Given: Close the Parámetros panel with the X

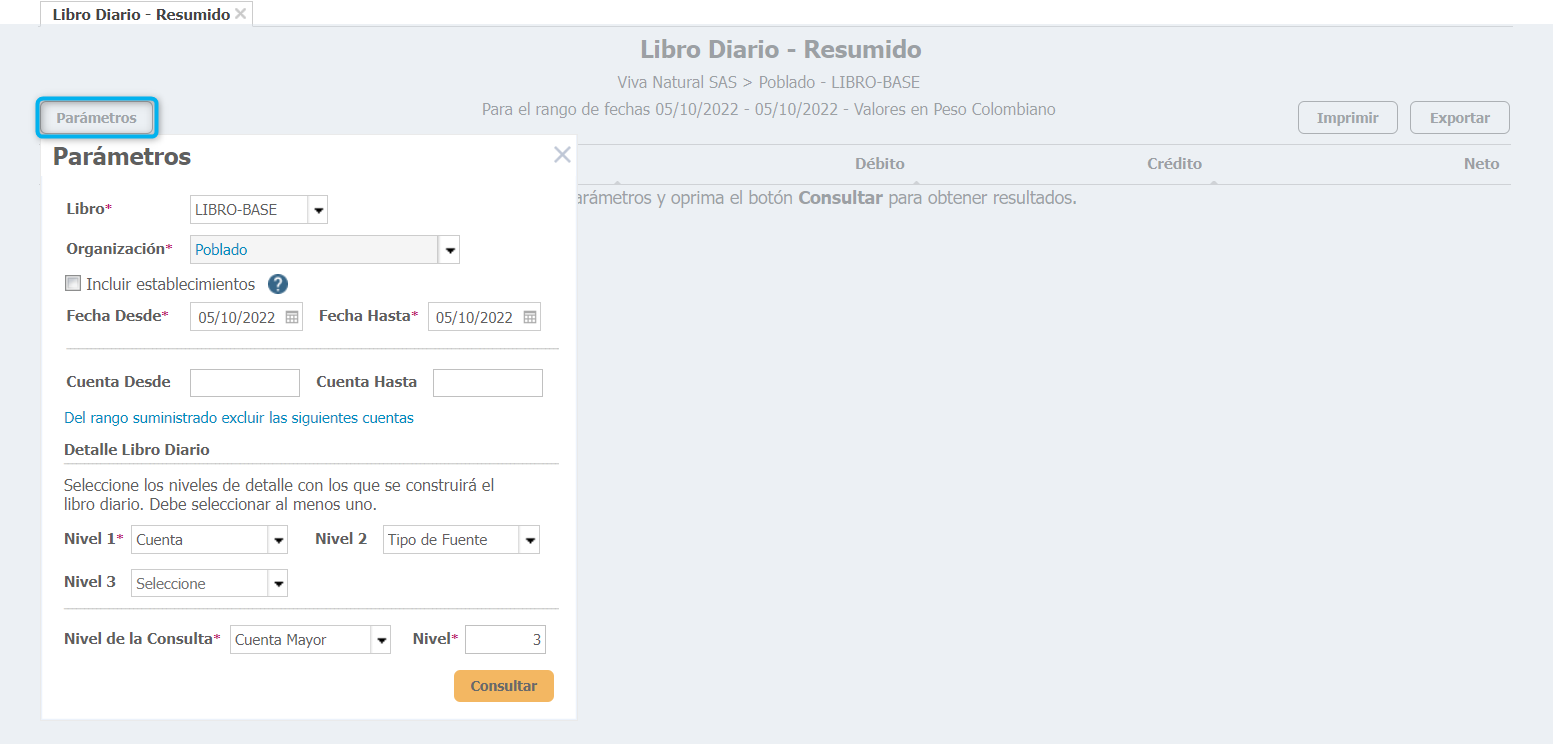Looking at the screenshot, I should point(562,155).
